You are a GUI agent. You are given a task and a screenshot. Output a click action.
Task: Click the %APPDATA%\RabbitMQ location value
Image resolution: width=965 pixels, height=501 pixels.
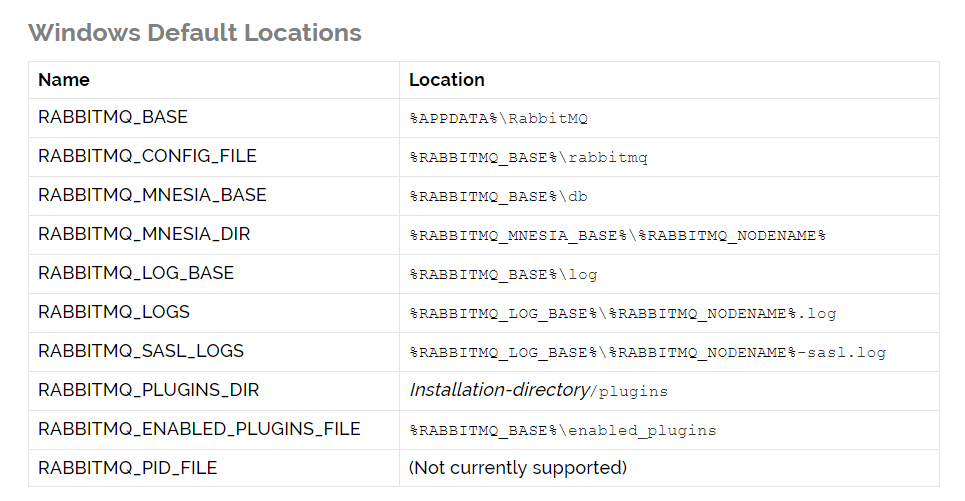[499, 118]
